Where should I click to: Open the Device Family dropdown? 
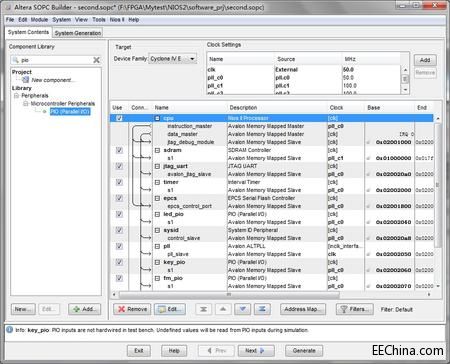coord(172,59)
